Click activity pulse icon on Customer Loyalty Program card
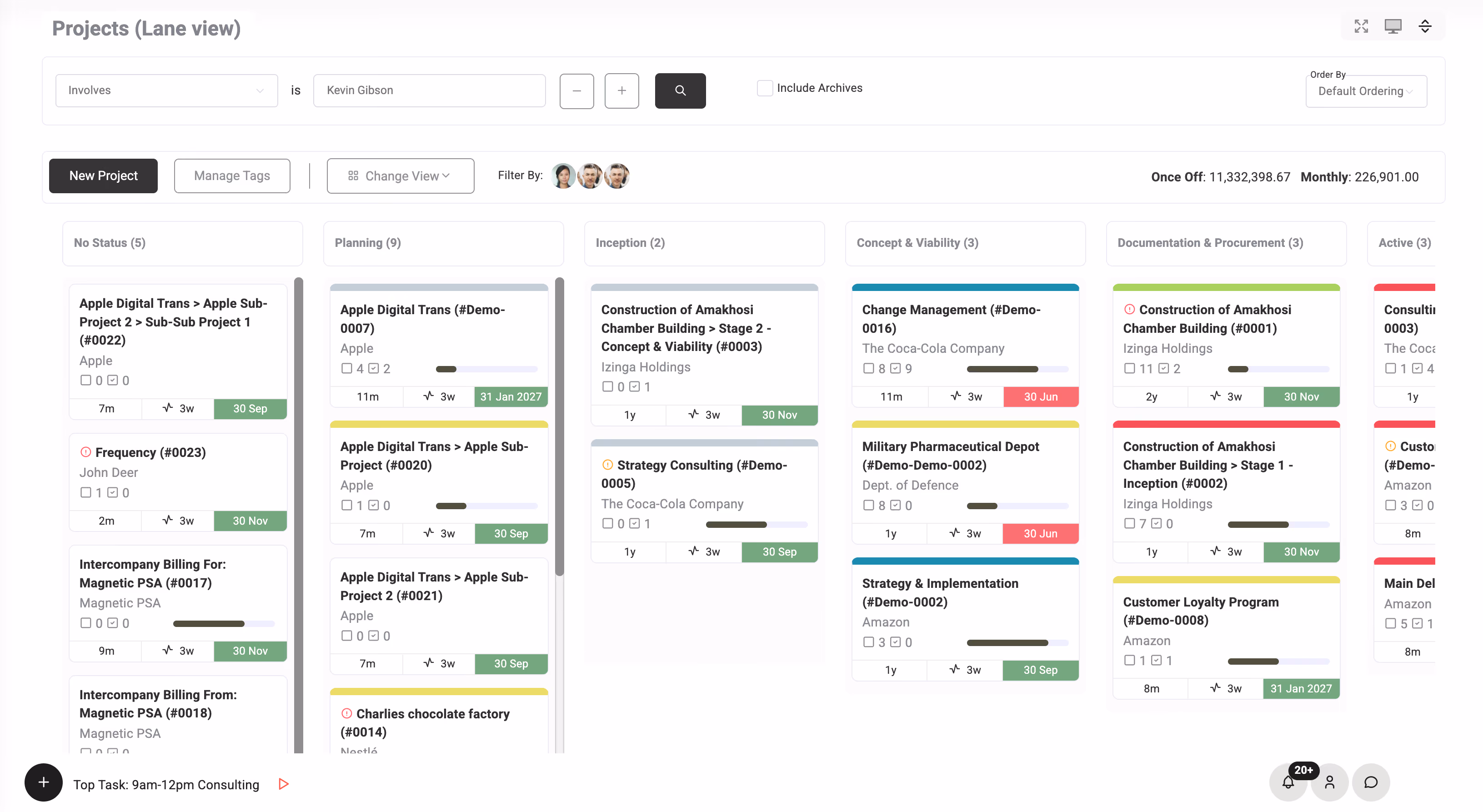Screen dimensions: 1483x812 [1216, 687]
